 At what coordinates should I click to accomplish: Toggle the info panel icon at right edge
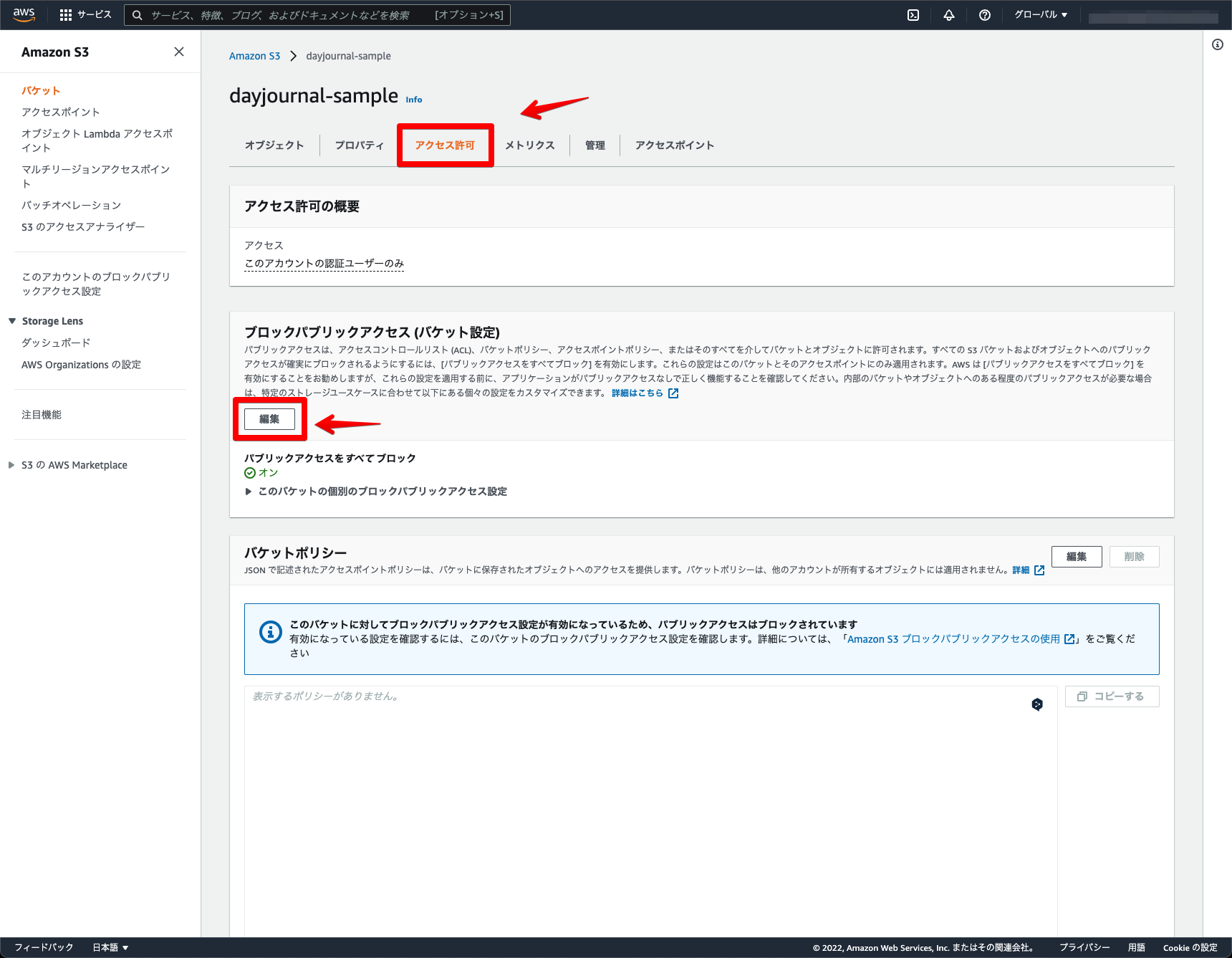click(x=1218, y=44)
